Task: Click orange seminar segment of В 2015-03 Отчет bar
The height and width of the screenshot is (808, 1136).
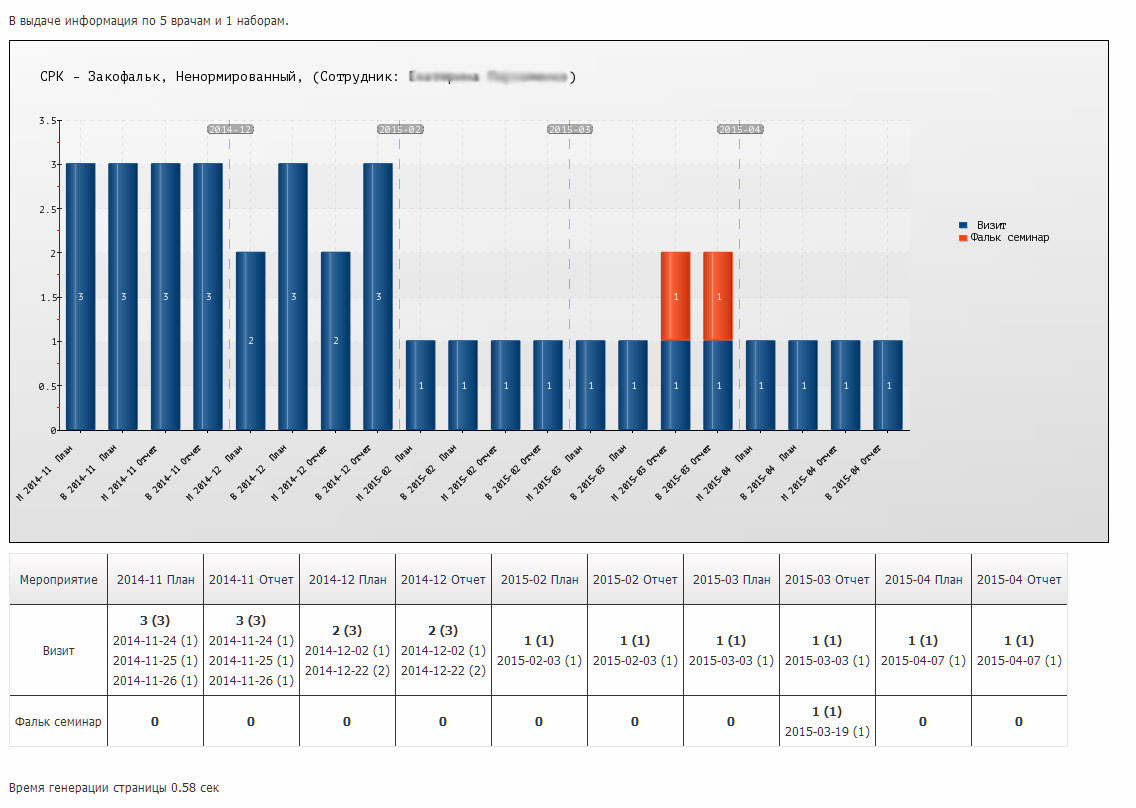Action: [719, 296]
